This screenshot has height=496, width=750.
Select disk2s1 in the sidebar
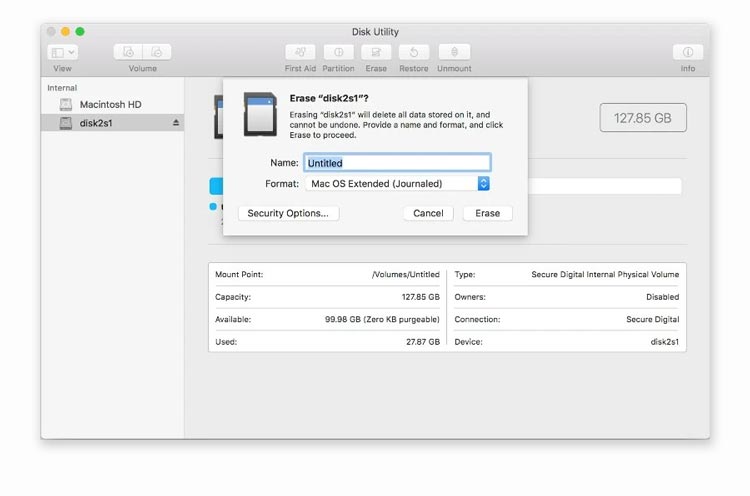[x=113, y=123]
